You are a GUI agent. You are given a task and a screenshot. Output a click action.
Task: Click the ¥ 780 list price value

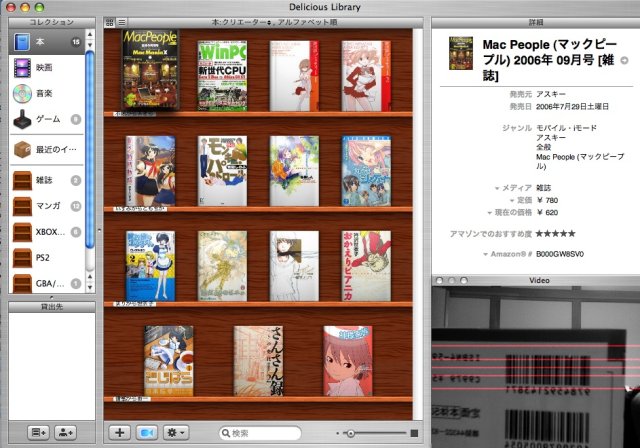coord(547,200)
